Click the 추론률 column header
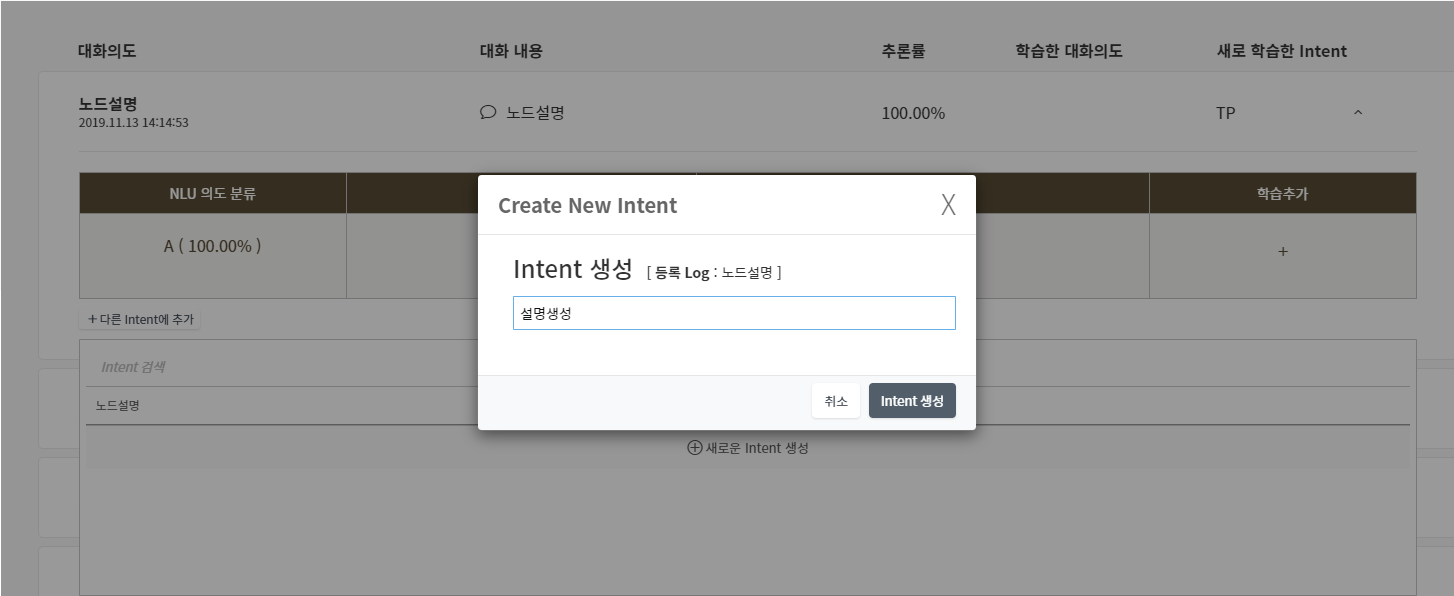This screenshot has width=1454, height=596. tap(903, 51)
